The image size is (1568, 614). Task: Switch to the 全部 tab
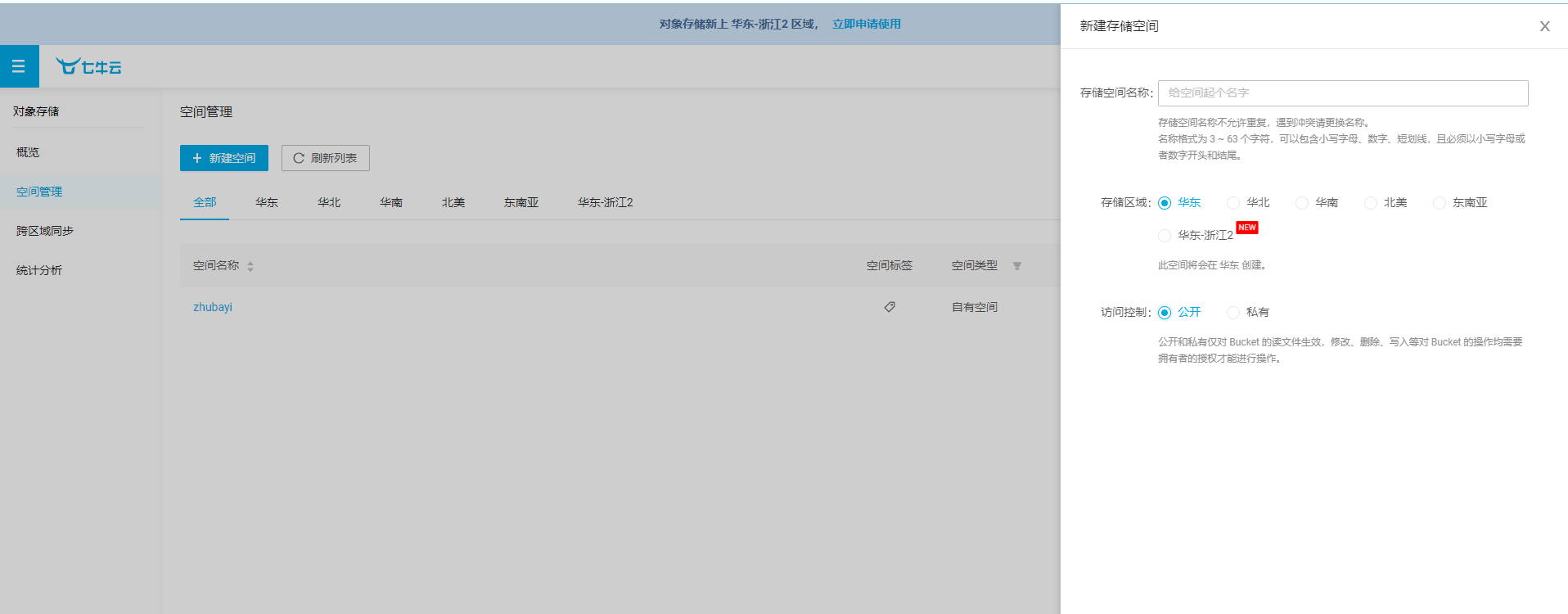tap(205, 202)
